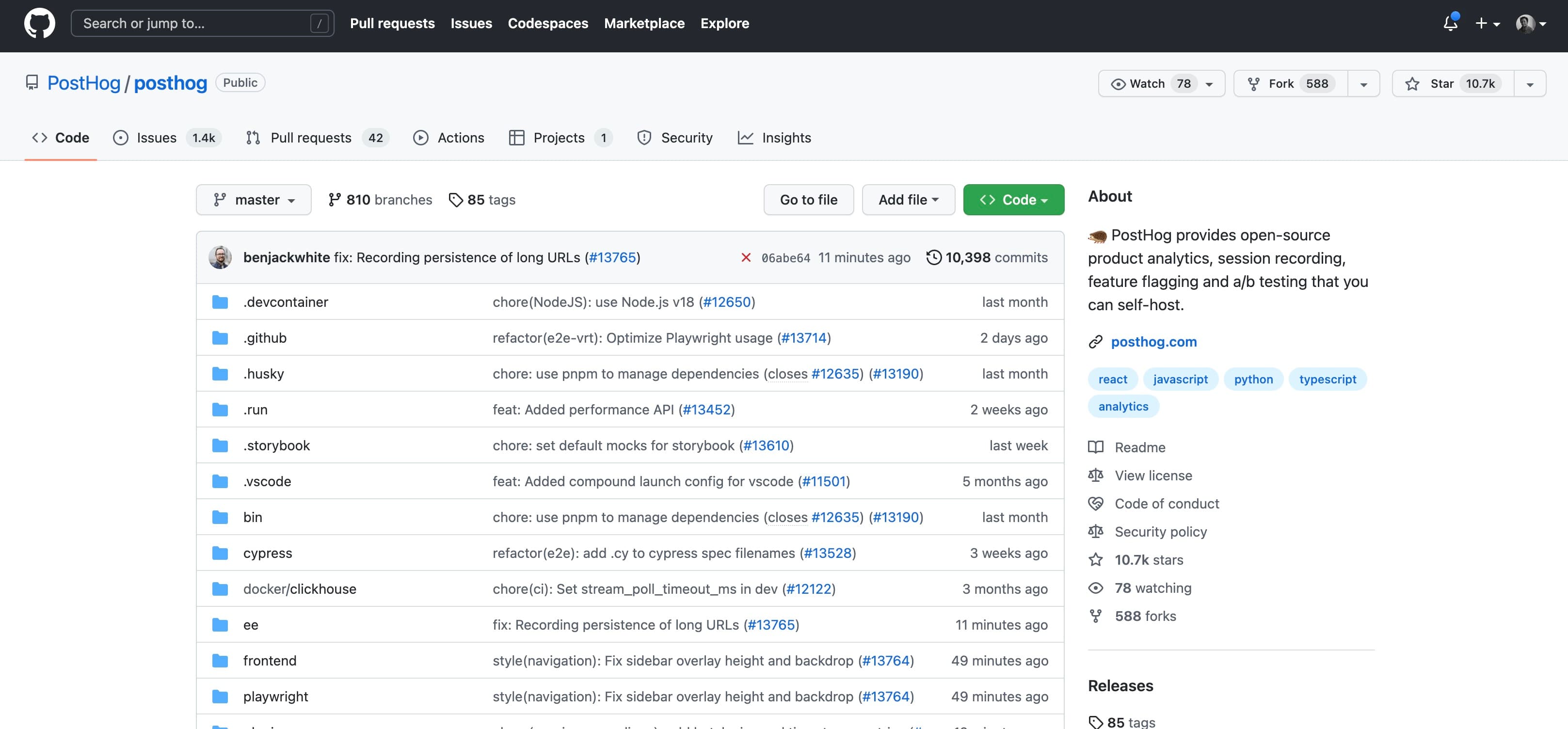Fork the repository

coord(1291,83)
